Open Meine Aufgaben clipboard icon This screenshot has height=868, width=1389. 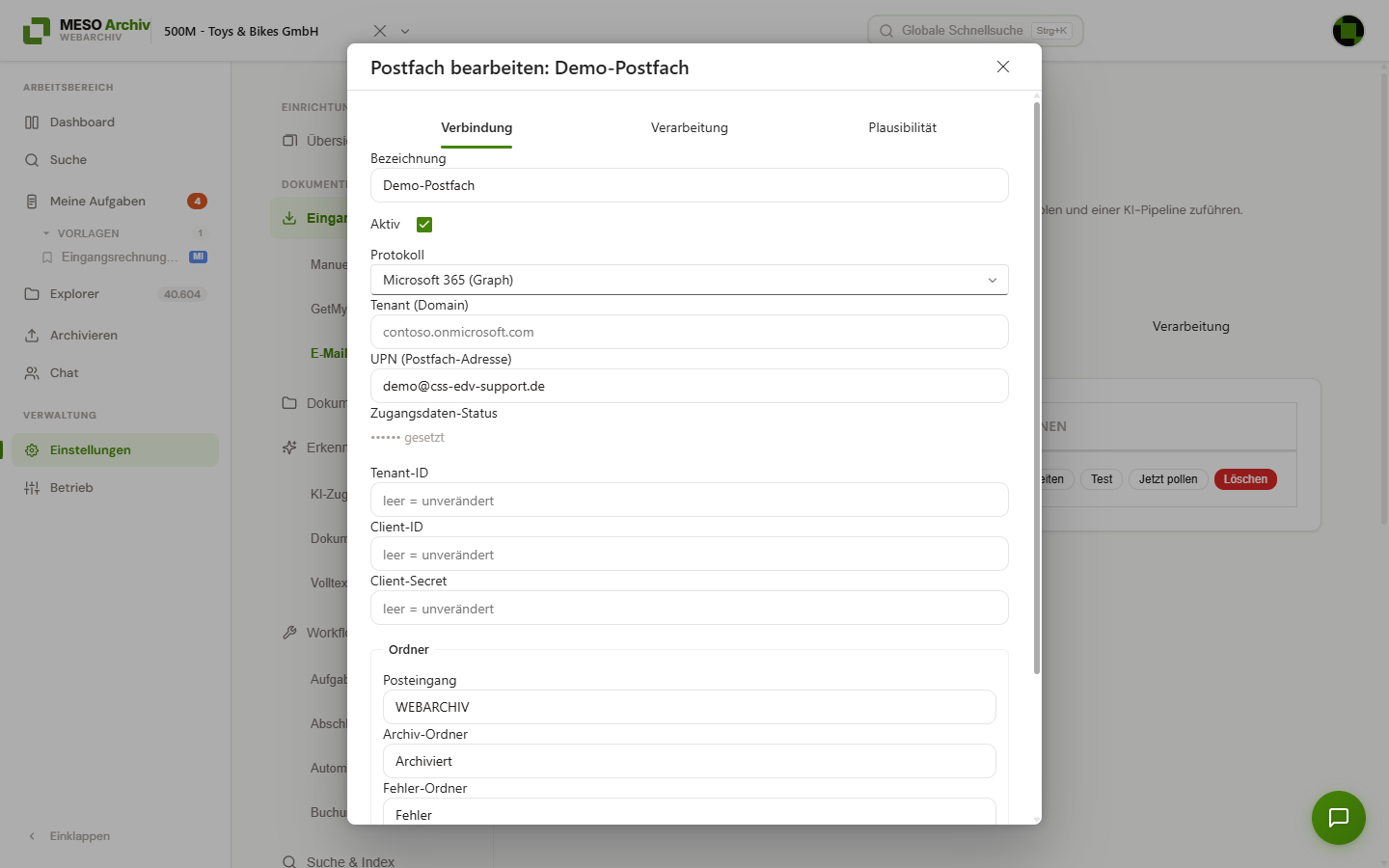coord(32,202)
